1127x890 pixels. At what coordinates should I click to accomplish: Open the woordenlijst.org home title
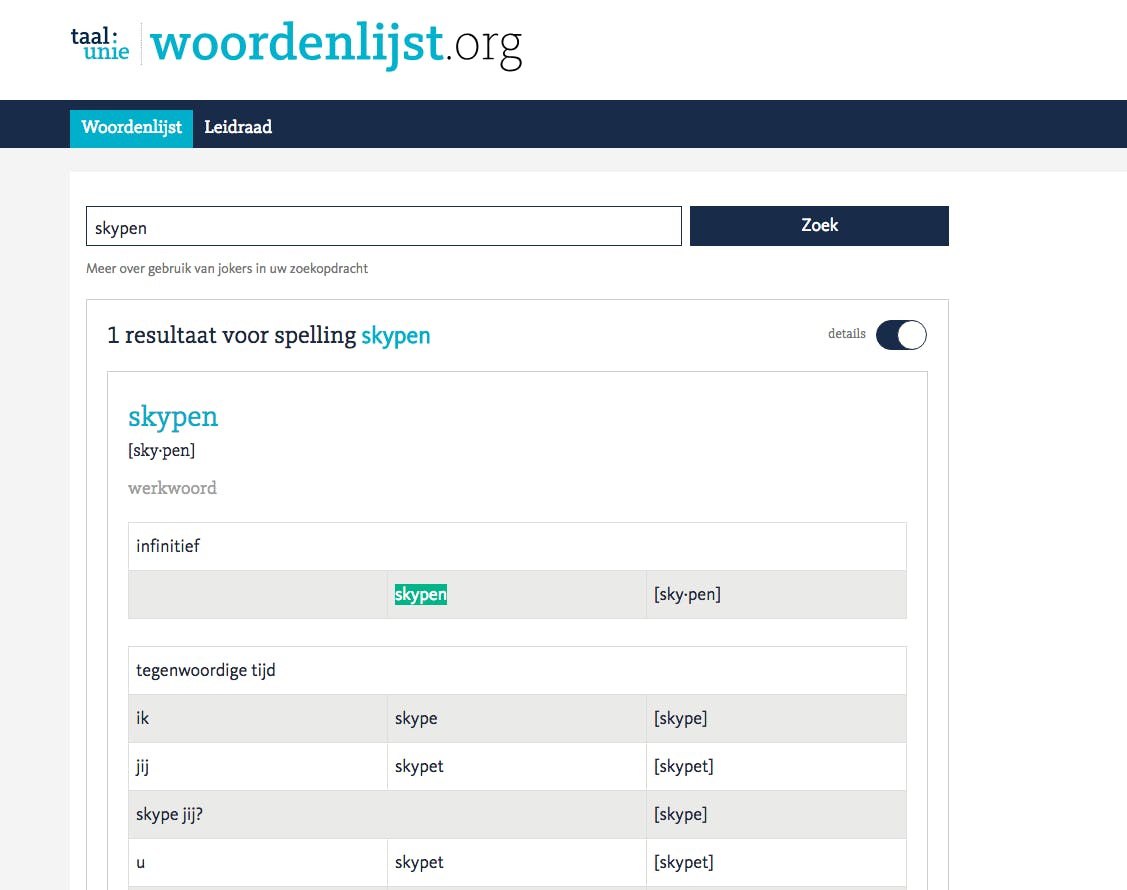point(336,45)
